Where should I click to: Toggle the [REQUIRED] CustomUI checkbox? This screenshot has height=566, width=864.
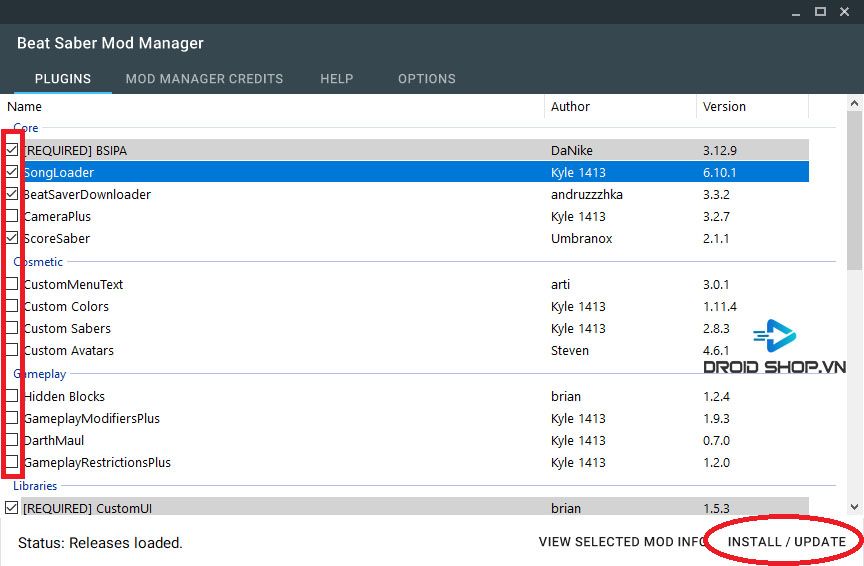(12, 508)
